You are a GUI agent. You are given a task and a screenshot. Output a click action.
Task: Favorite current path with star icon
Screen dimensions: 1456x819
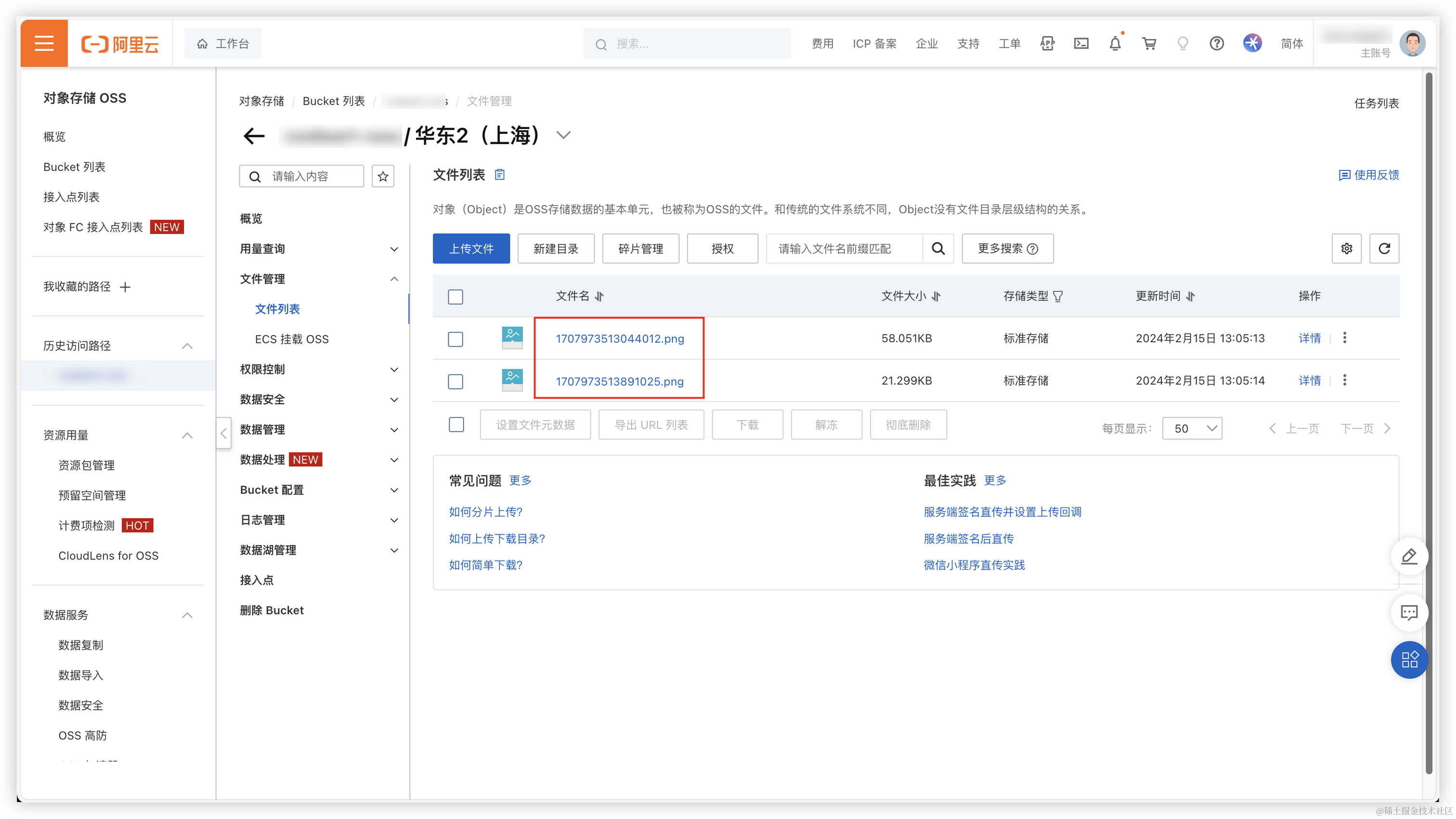[x=383, y=176]
